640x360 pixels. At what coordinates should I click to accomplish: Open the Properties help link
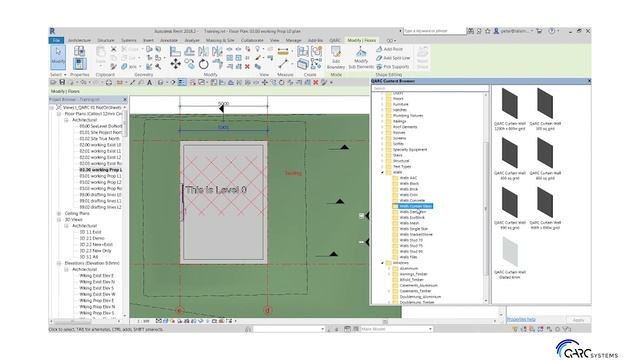pyautogui.click(x=521, y=320)
